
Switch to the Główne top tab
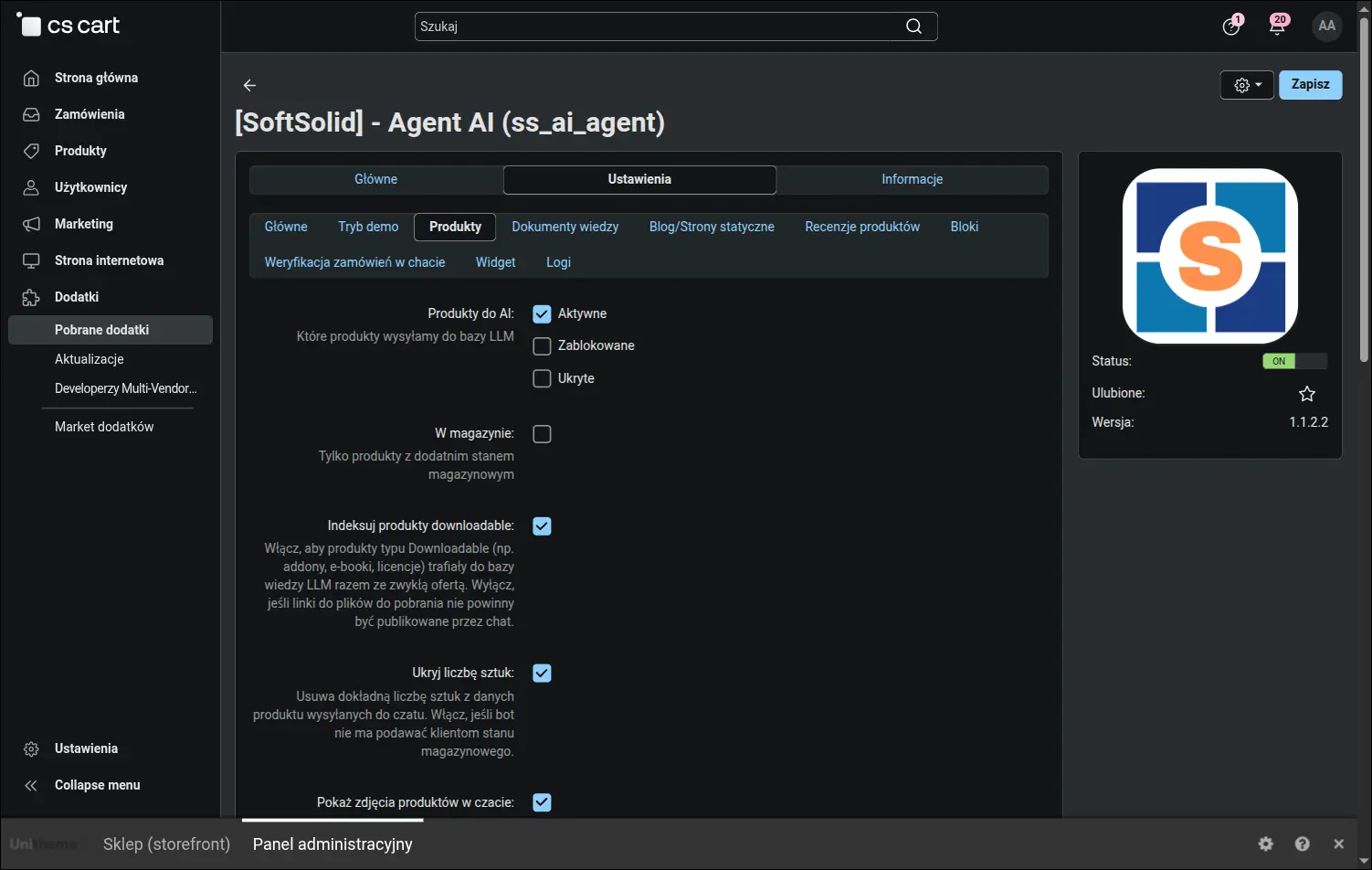[x=376, y=179]
